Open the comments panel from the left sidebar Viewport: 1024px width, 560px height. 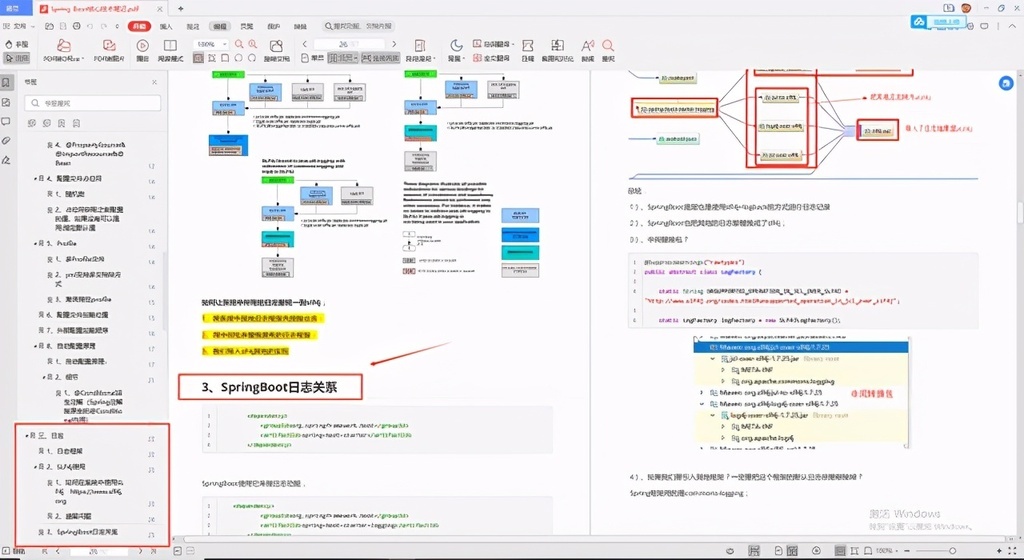point(6,121)
